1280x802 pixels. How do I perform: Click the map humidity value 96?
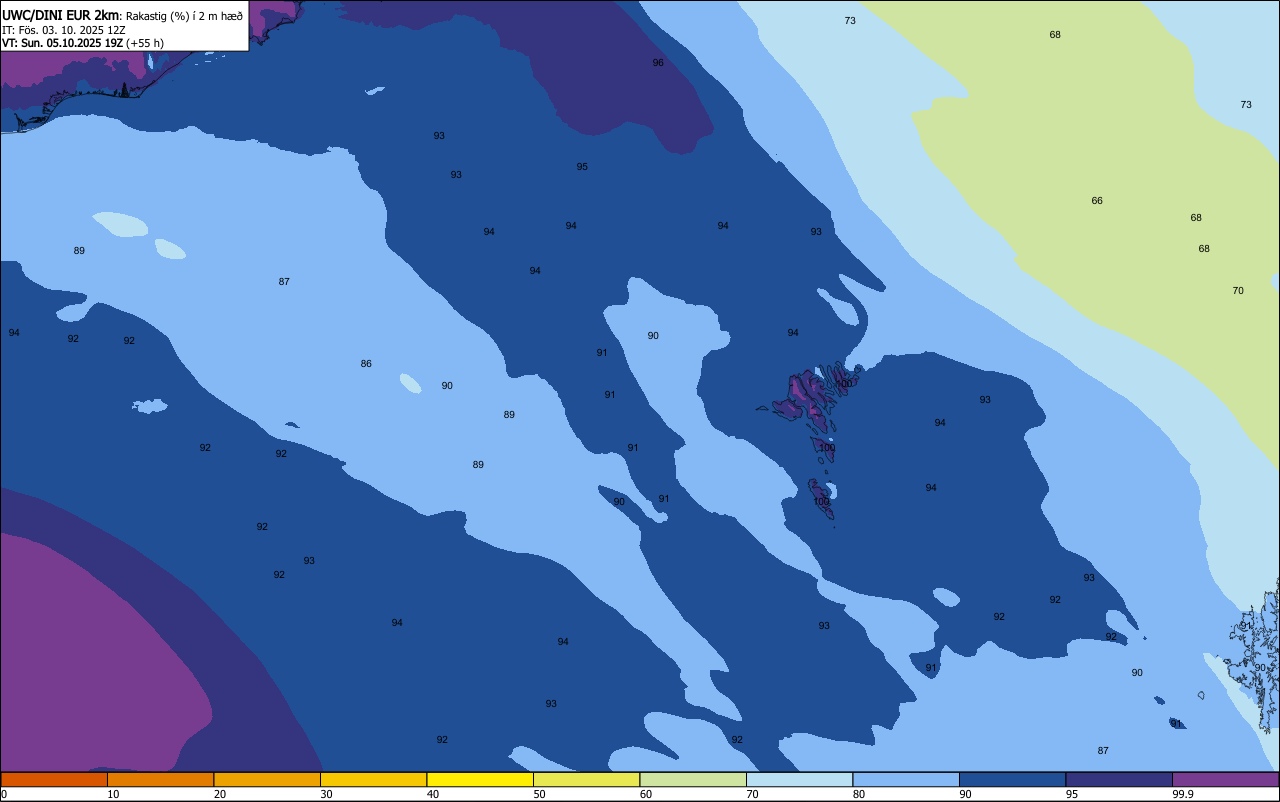tap(658, 62)
